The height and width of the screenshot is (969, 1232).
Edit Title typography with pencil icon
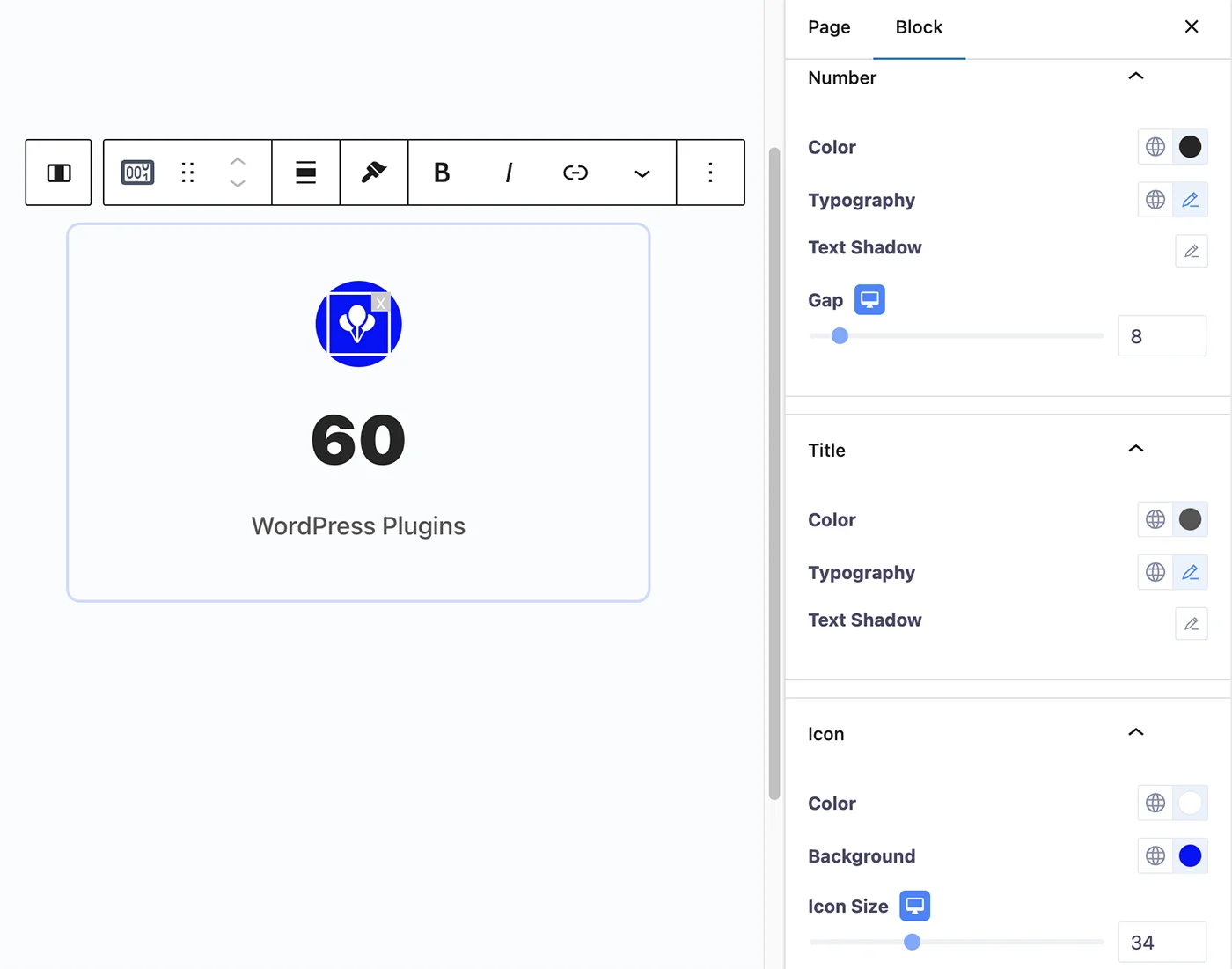(1190, 572)
